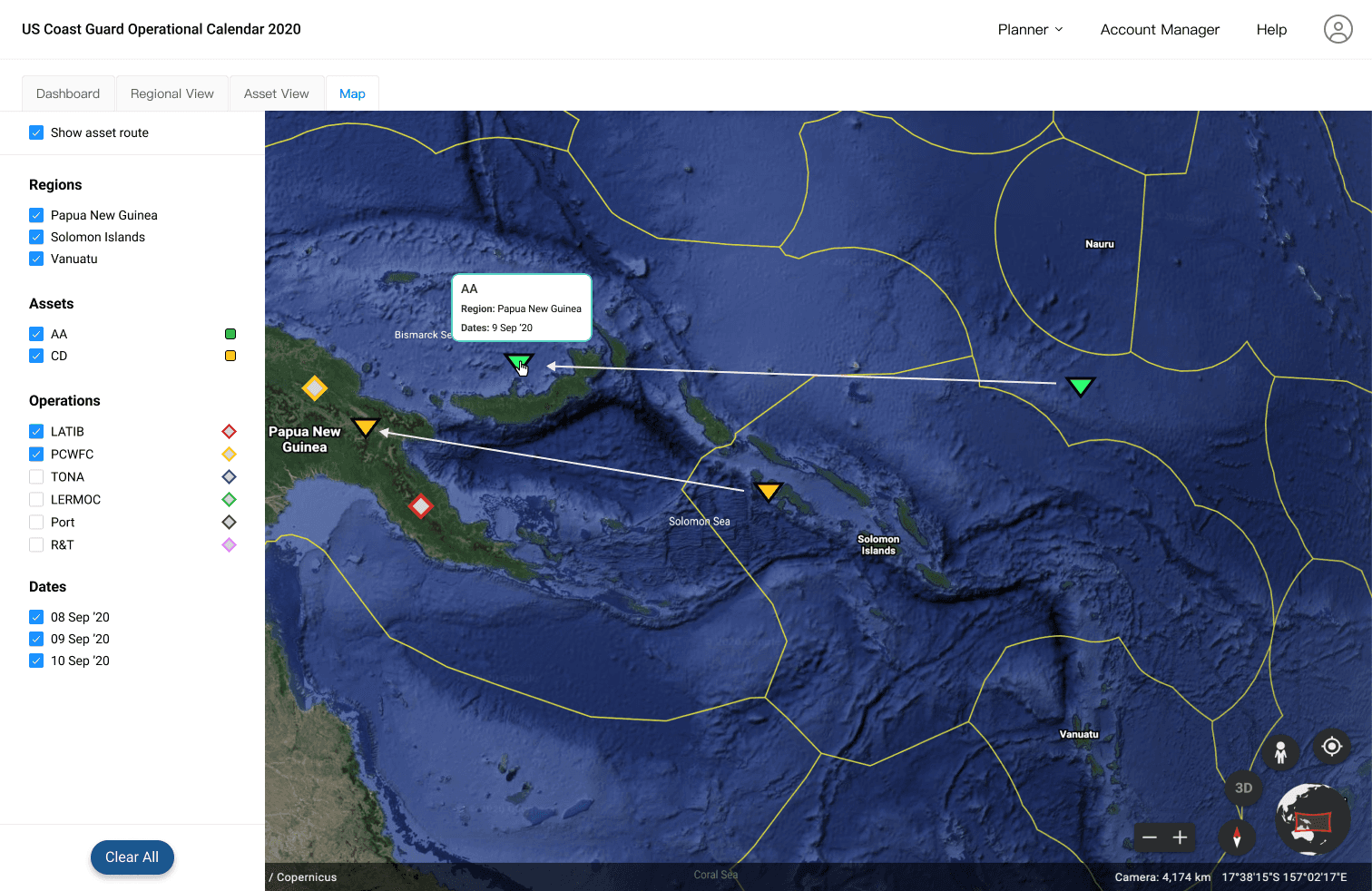Click the Solomon Sea label
Viewport: 1372px width, 891px height.
(700, 522)
